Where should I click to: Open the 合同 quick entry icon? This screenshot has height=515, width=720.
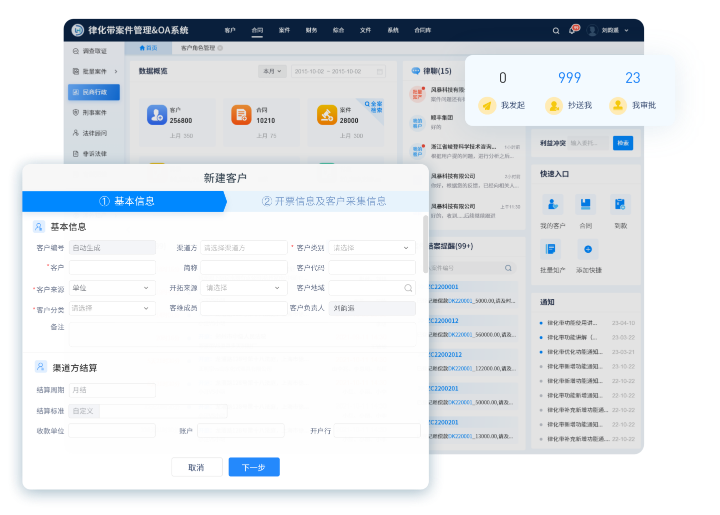[x=585, y=205]
